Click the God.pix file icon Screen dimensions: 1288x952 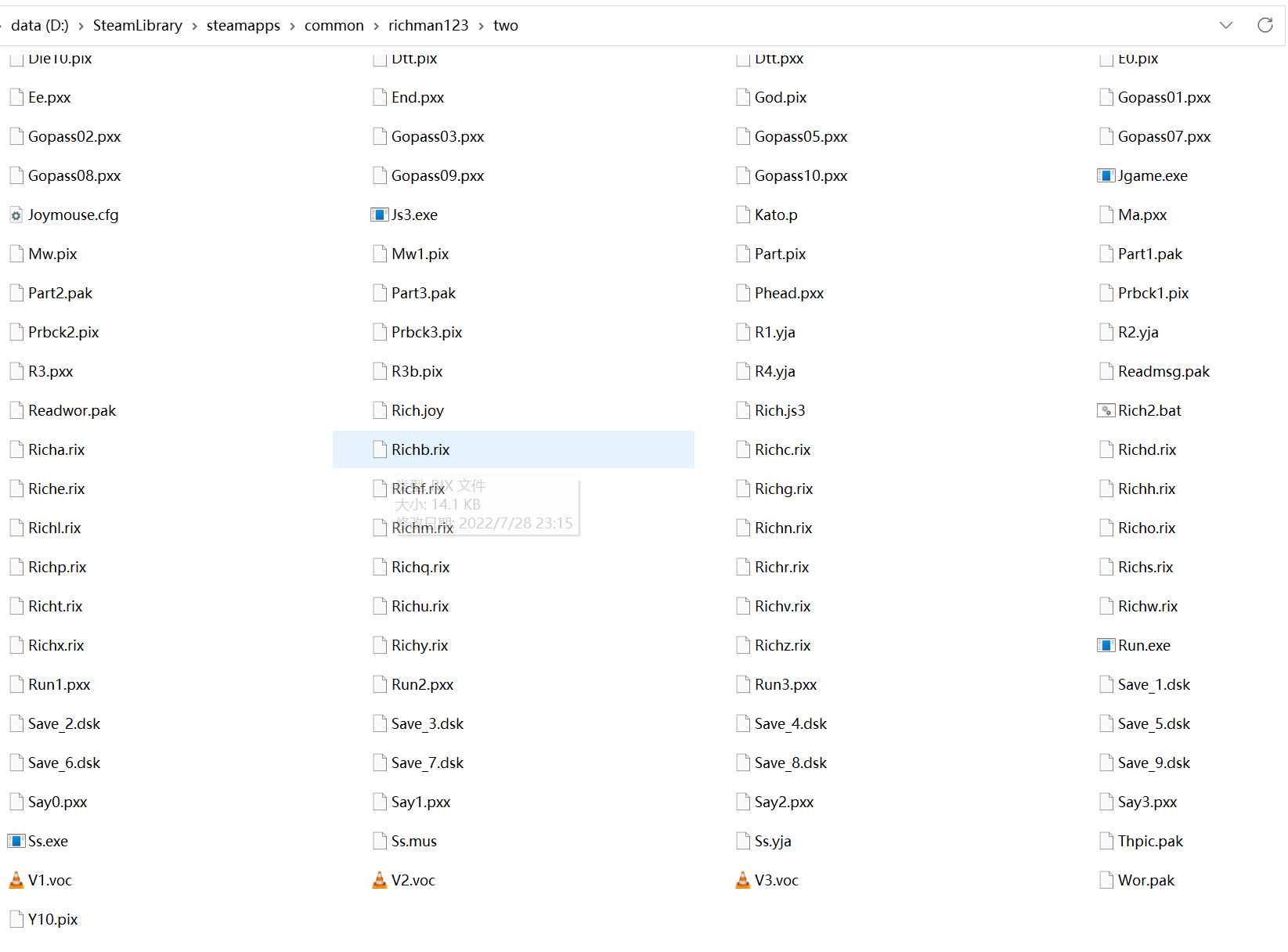pyautogui.click(x=743, y=97)
